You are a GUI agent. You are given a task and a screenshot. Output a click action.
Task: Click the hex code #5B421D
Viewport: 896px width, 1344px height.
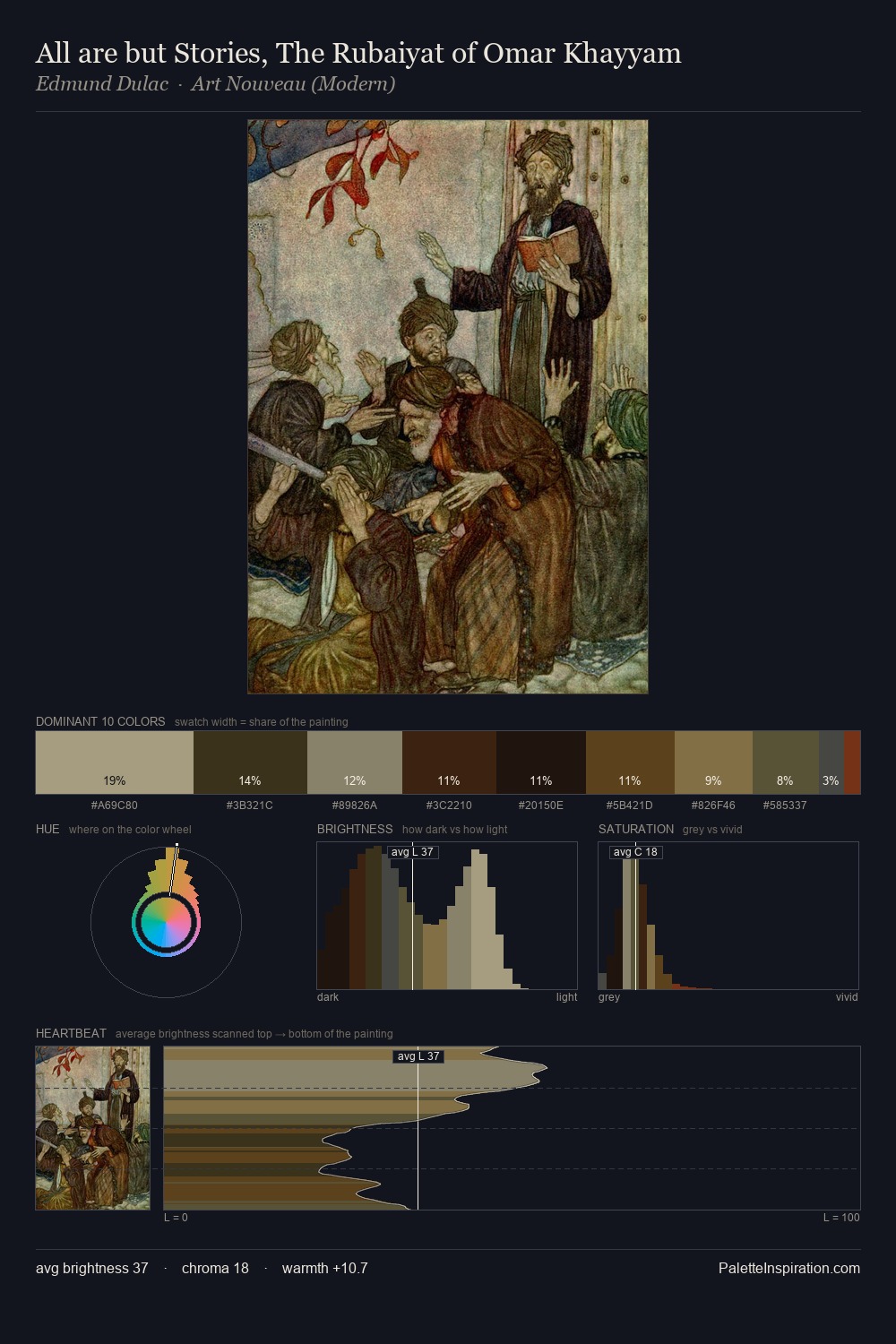630,806
